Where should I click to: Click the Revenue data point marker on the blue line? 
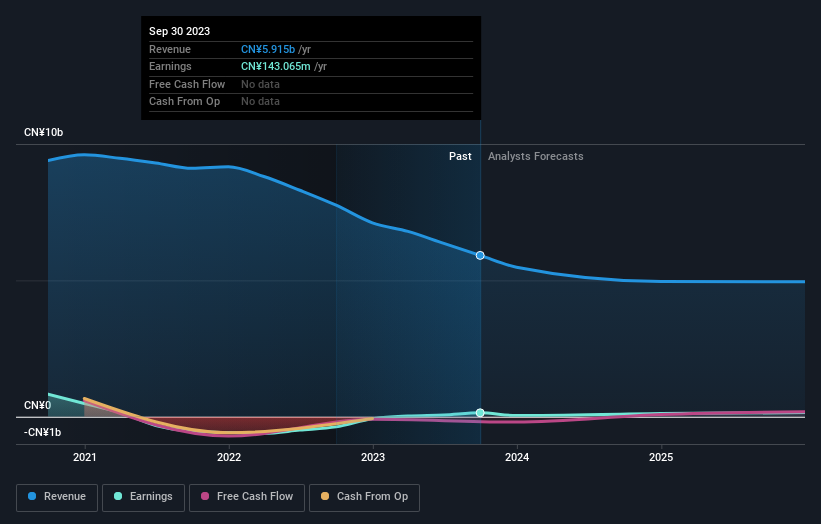click(x=480, y=255)
